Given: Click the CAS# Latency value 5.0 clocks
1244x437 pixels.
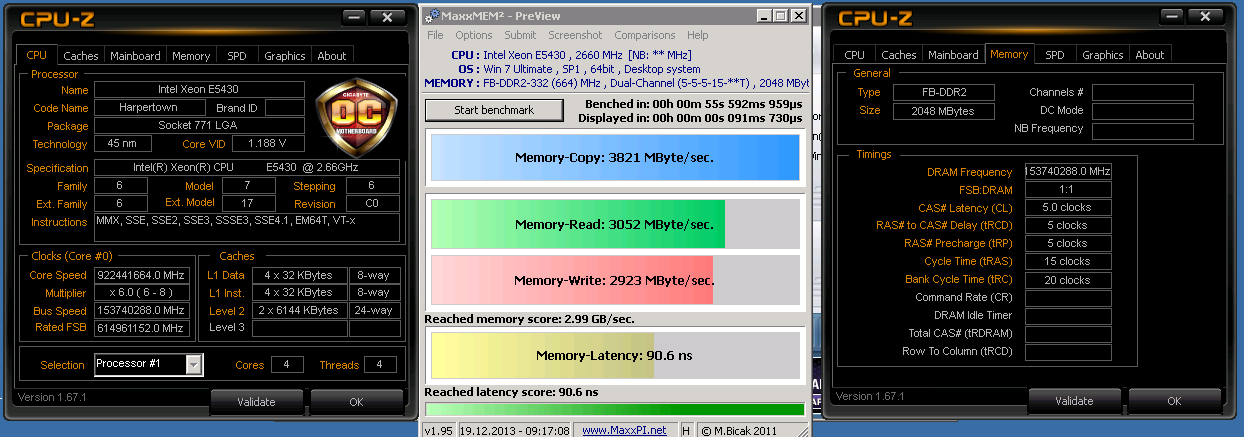Looking at the screenshot, I should 1068,208.
